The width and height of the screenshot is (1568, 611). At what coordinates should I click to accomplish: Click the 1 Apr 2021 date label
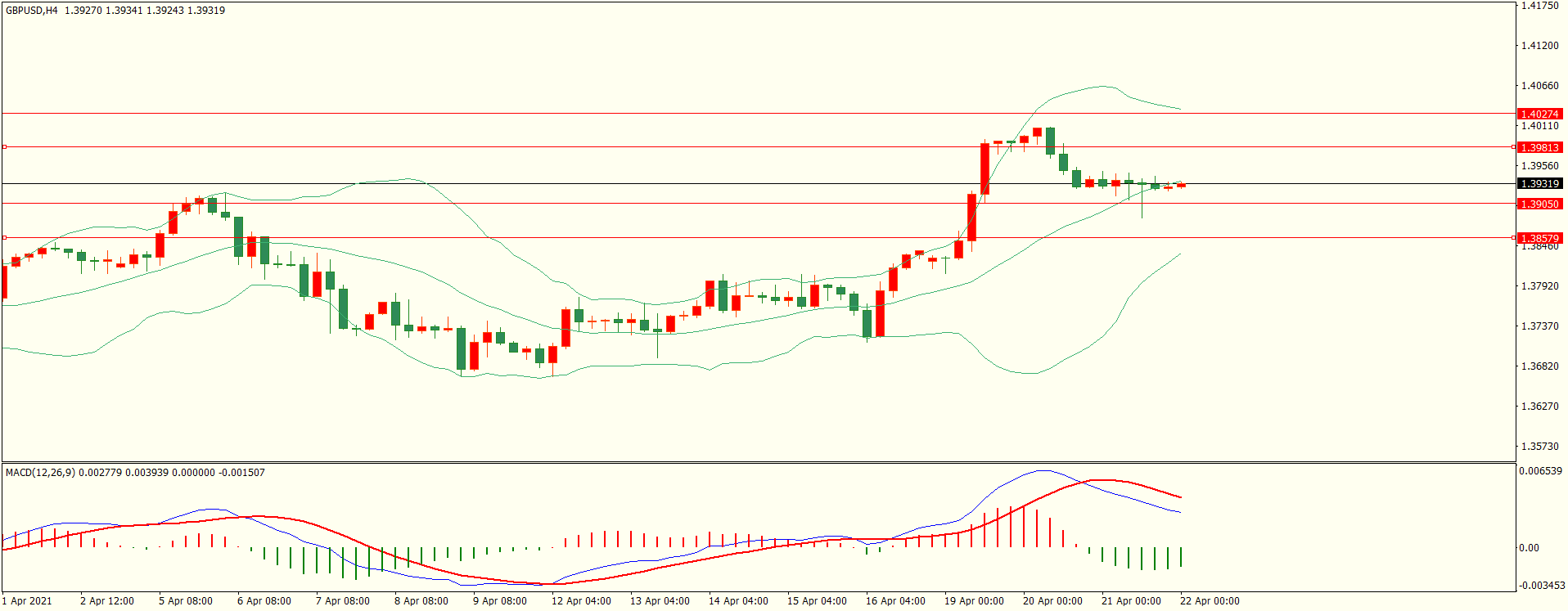pos(27,601)
